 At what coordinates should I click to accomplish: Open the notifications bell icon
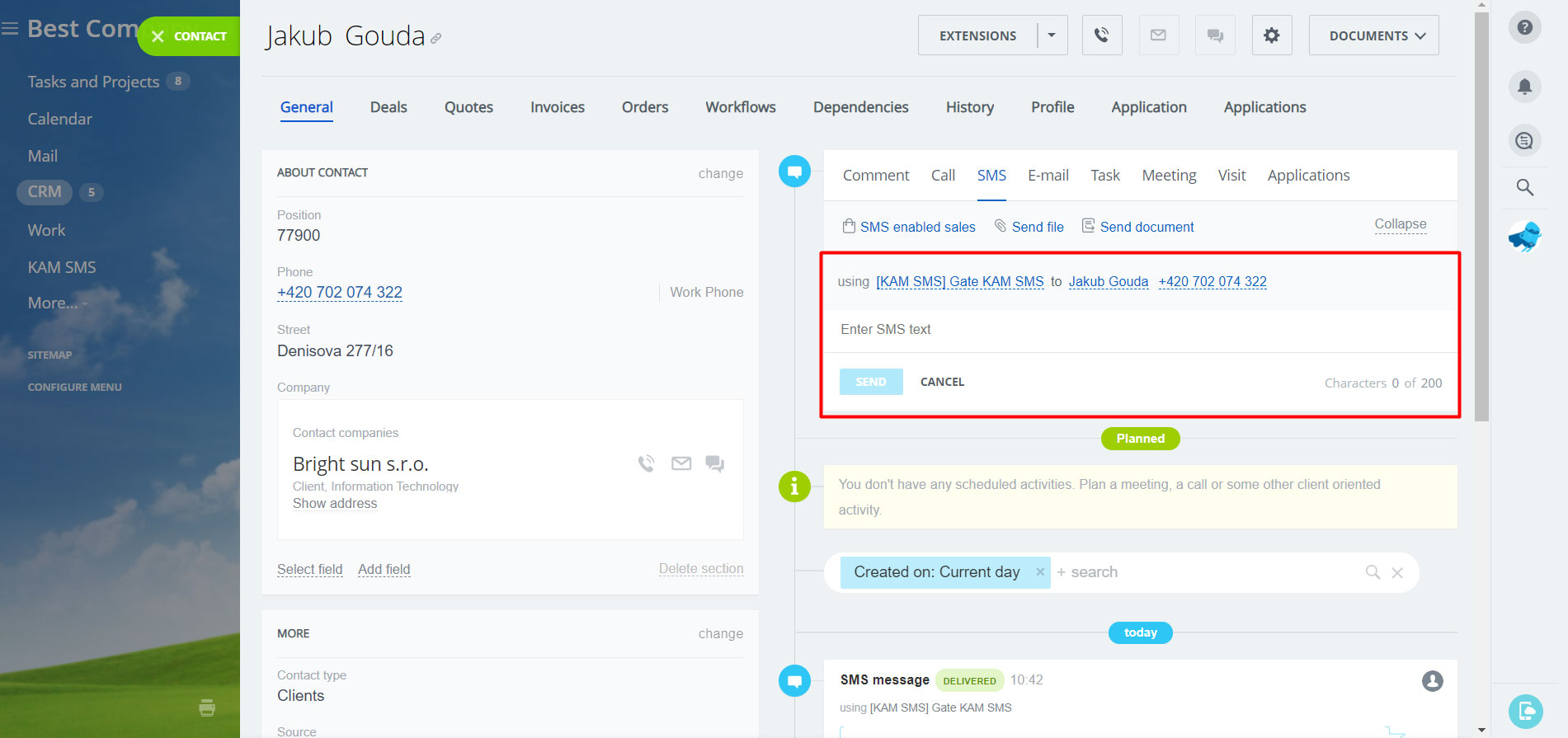(1524, 86)
